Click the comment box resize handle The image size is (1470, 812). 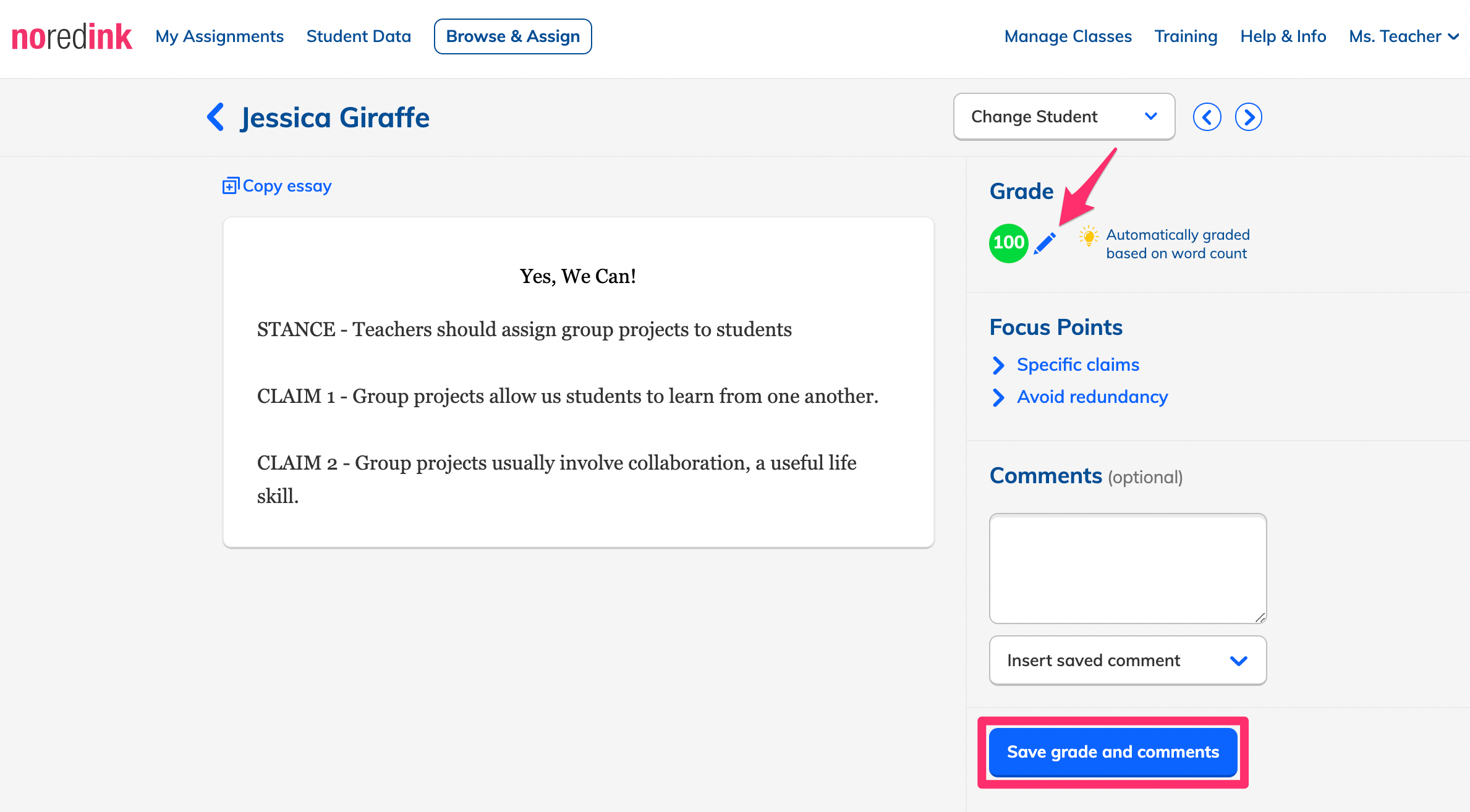(x=1260, y=617)
